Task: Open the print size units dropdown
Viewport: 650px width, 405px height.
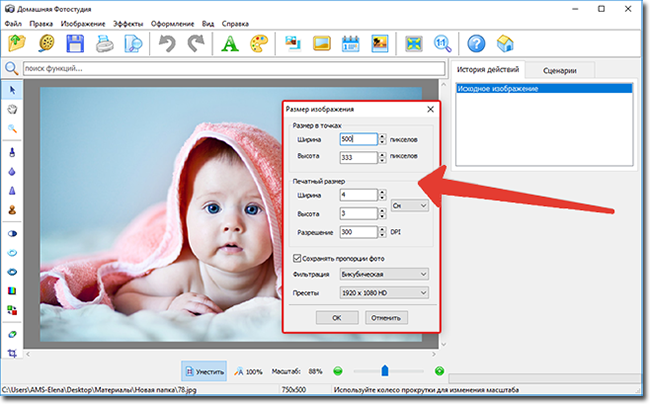Action: point(410,205)
